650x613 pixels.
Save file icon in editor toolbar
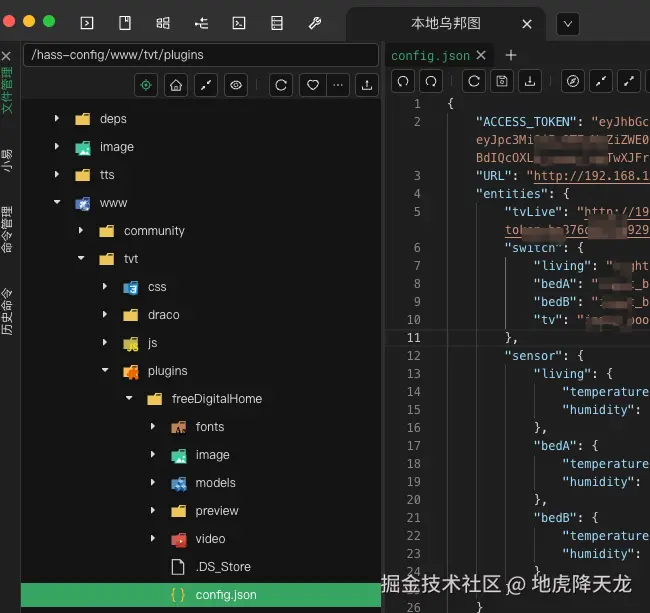tap(502, 81)
